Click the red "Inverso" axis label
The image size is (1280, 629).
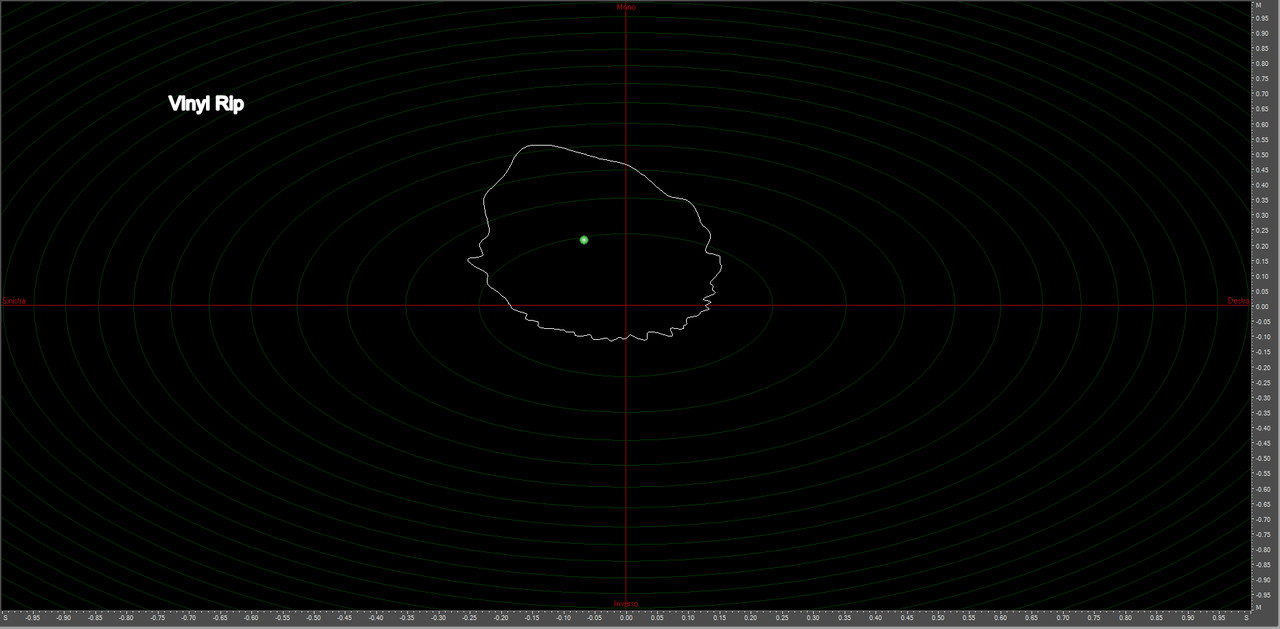(626, 603)
